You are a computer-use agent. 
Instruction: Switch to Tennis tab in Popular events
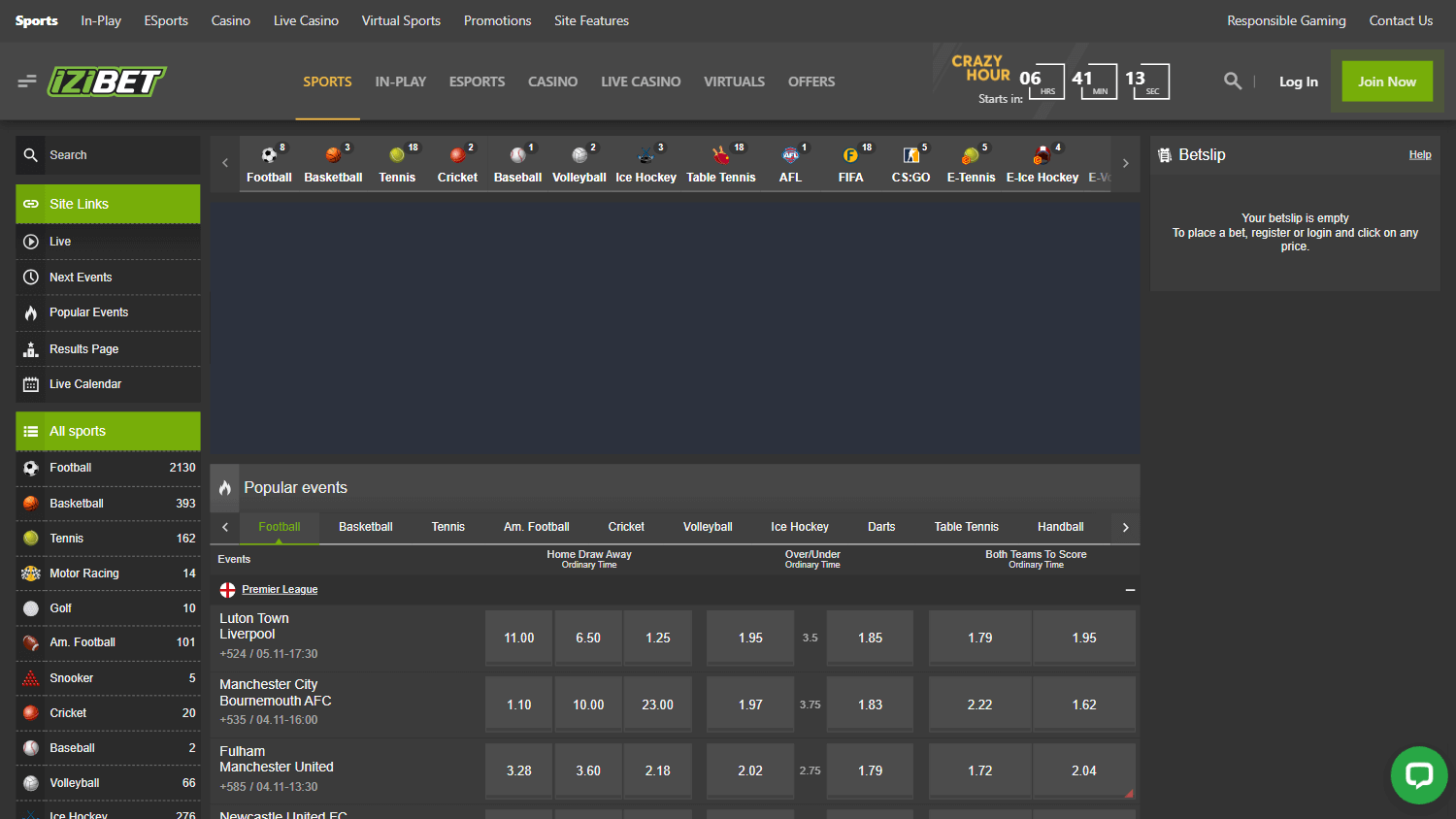tap(447, 527)
